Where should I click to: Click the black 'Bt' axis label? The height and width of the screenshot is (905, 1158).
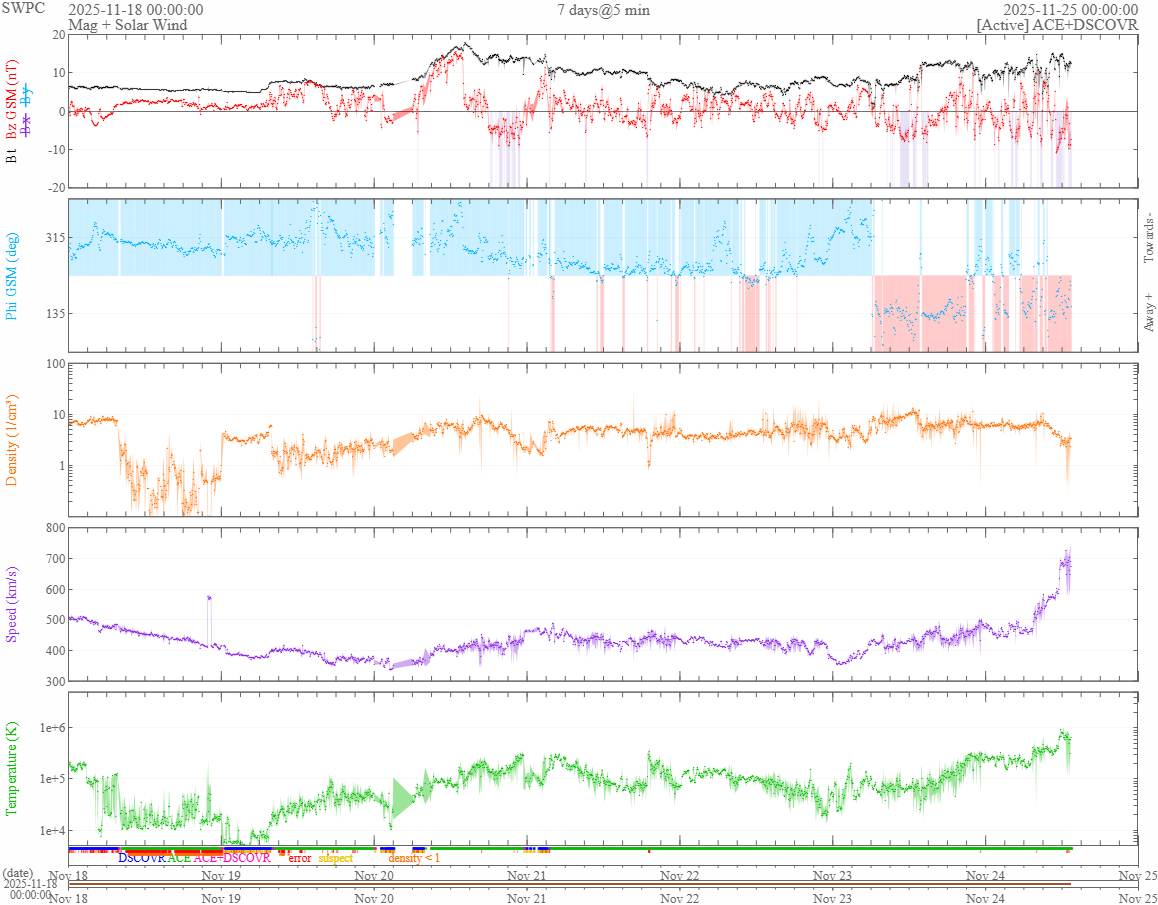[x=12, y=154]
